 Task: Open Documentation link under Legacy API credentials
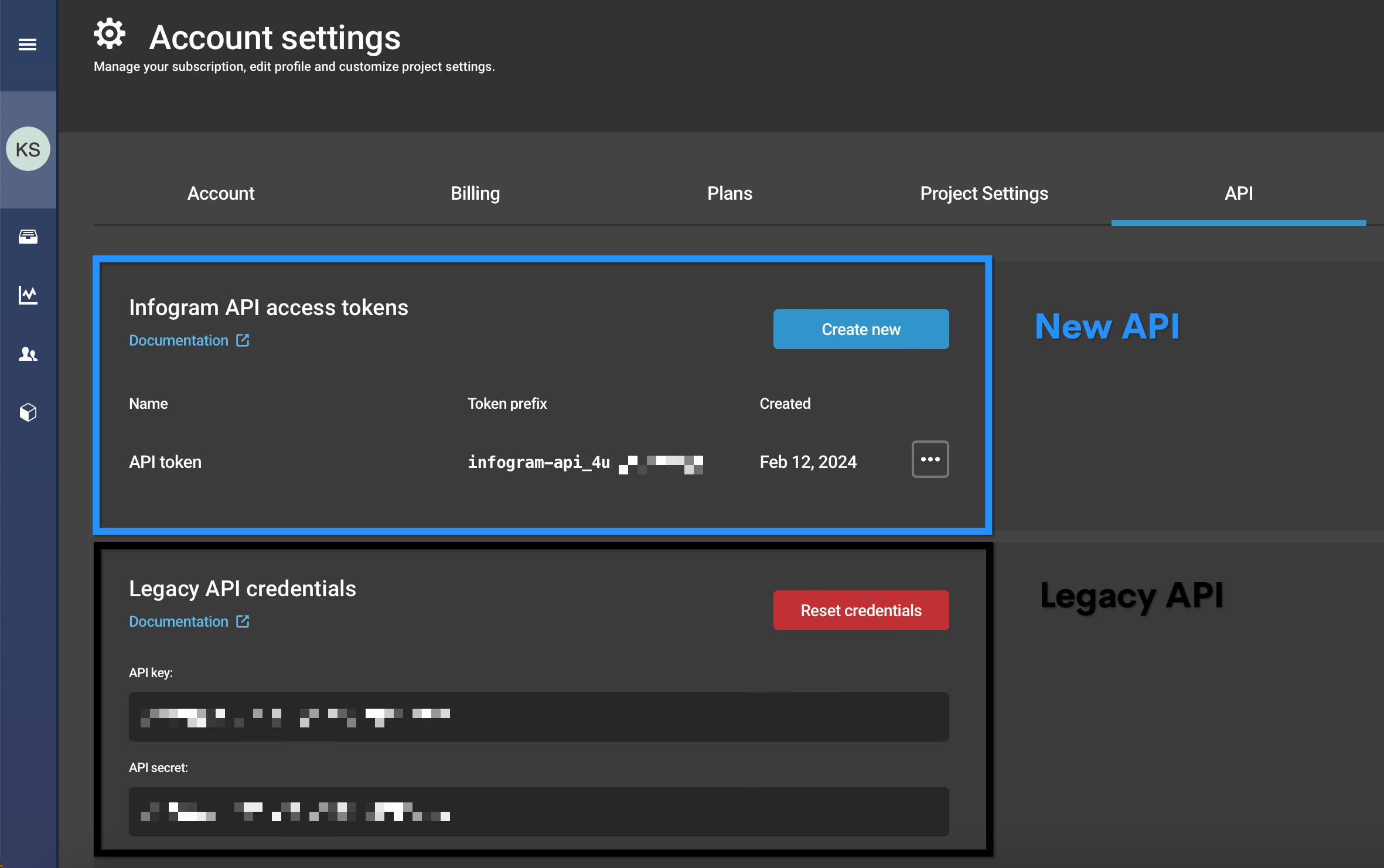[x=179, y=621]
